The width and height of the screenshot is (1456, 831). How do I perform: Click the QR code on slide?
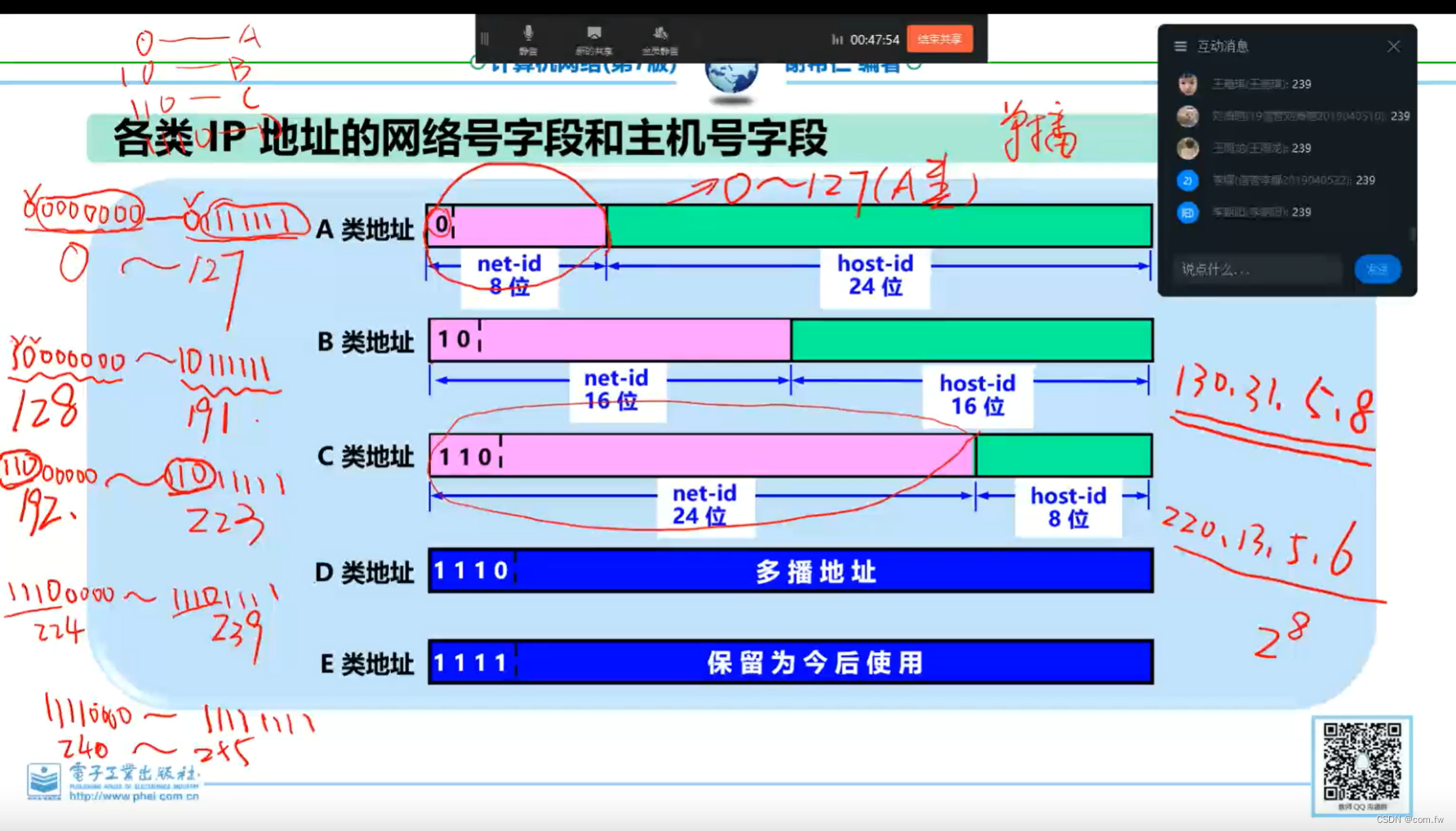point(1361,761)
